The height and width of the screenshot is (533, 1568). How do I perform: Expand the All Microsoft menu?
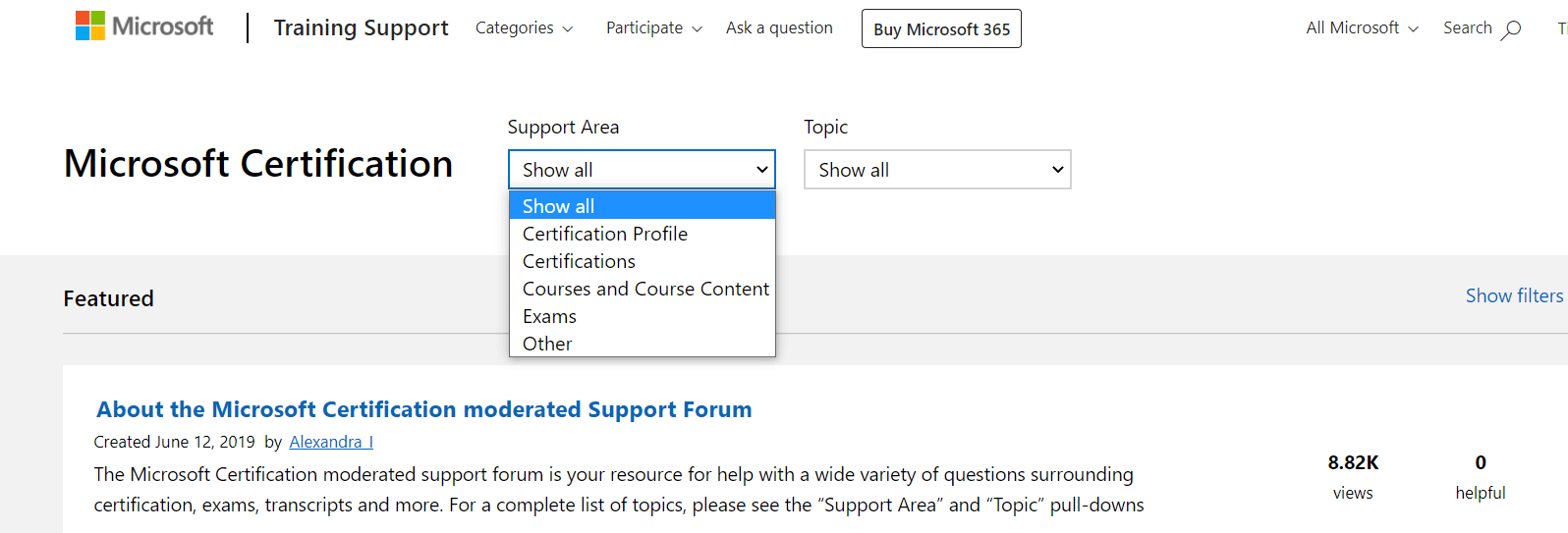(1363, 28)
